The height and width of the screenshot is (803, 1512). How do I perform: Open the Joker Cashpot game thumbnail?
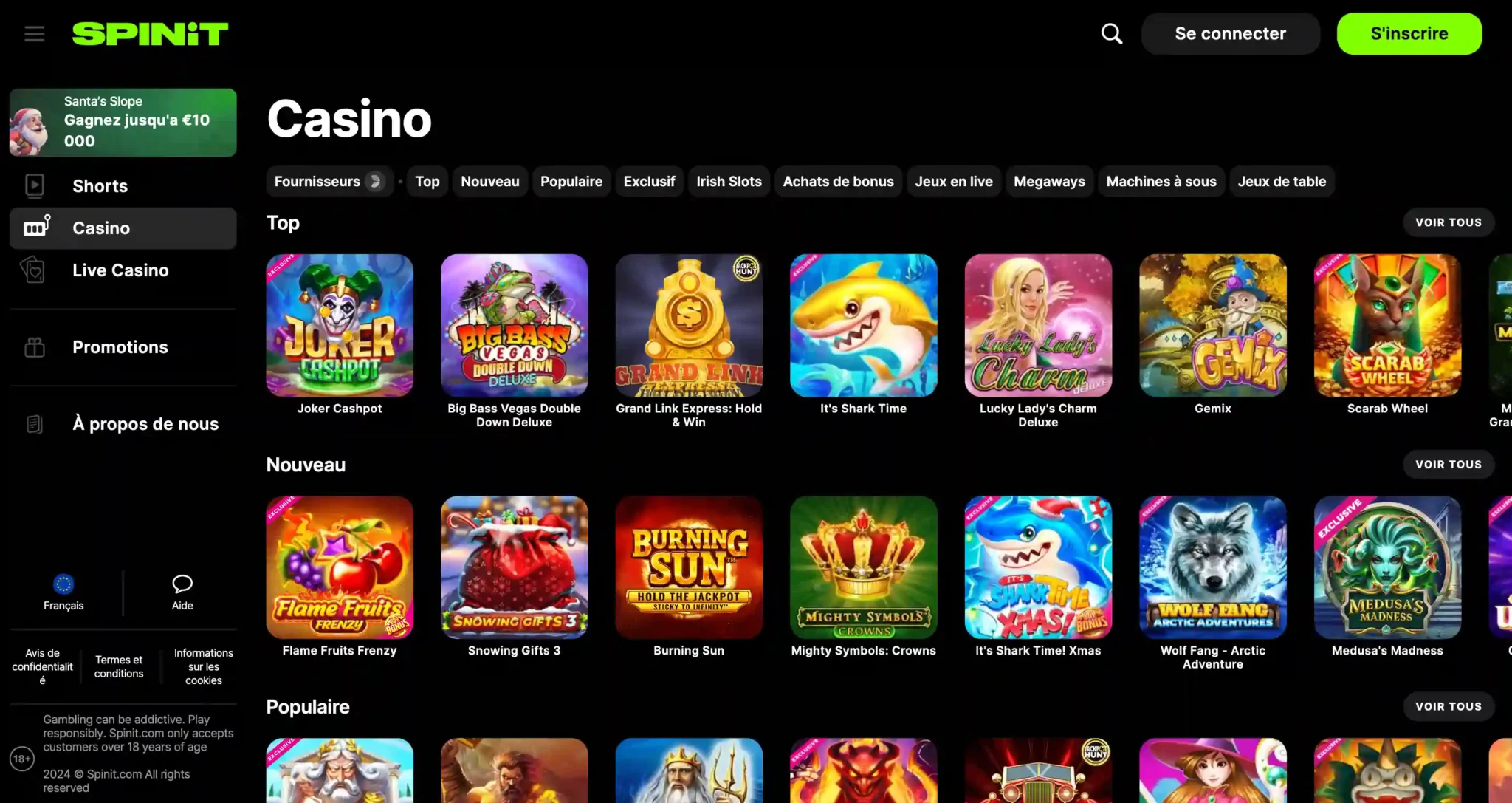click(x=340, y=326)
